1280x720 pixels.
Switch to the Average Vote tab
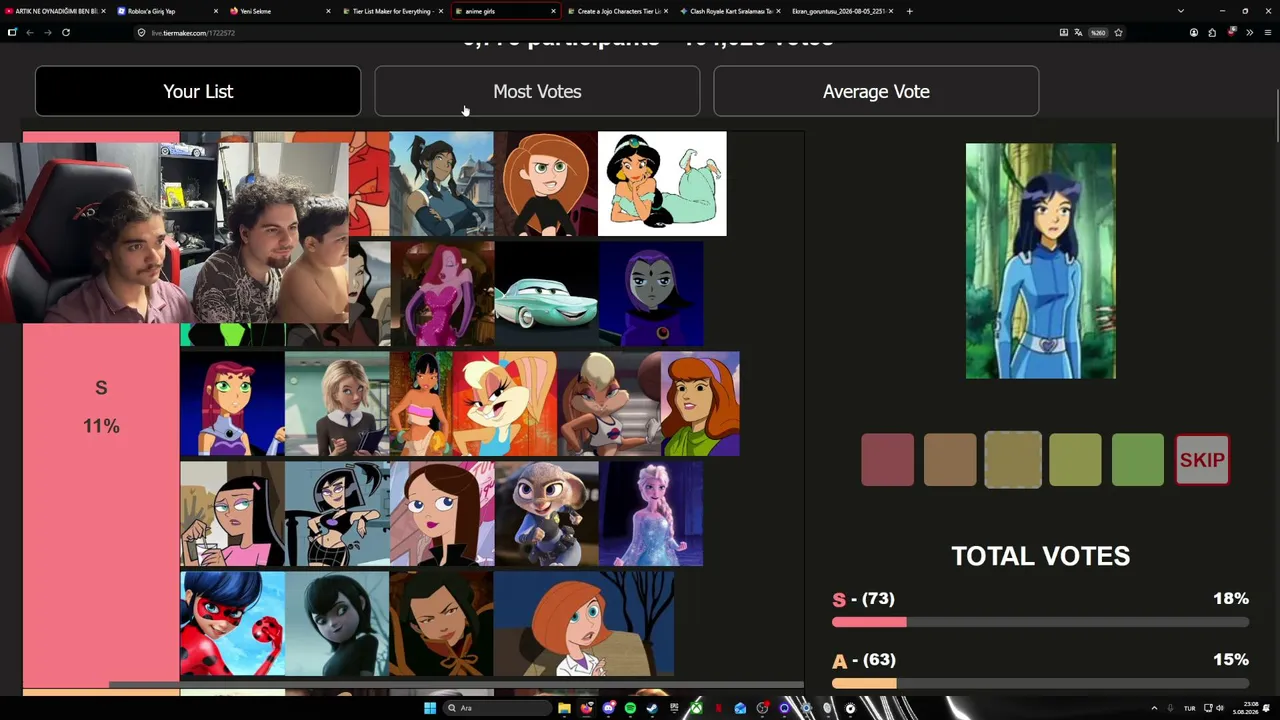[876, 91]
